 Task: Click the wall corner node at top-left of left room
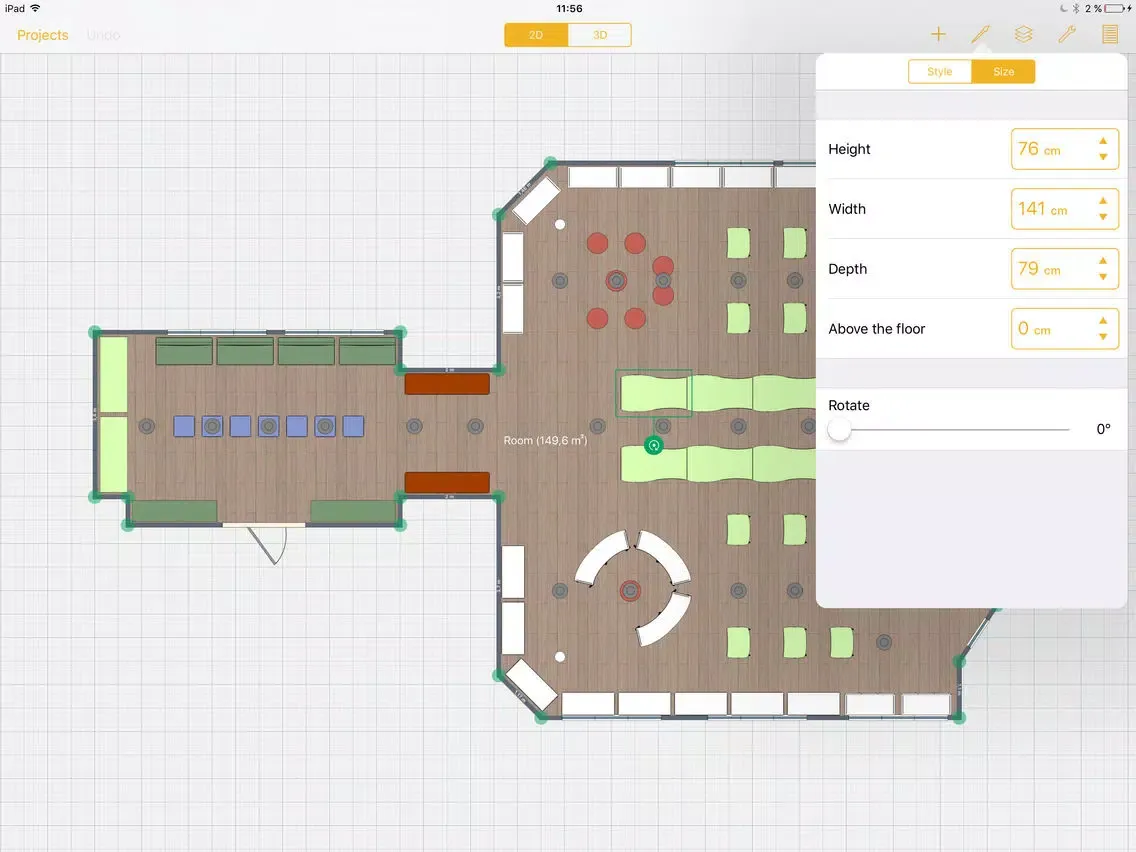[x=95, y=333]
